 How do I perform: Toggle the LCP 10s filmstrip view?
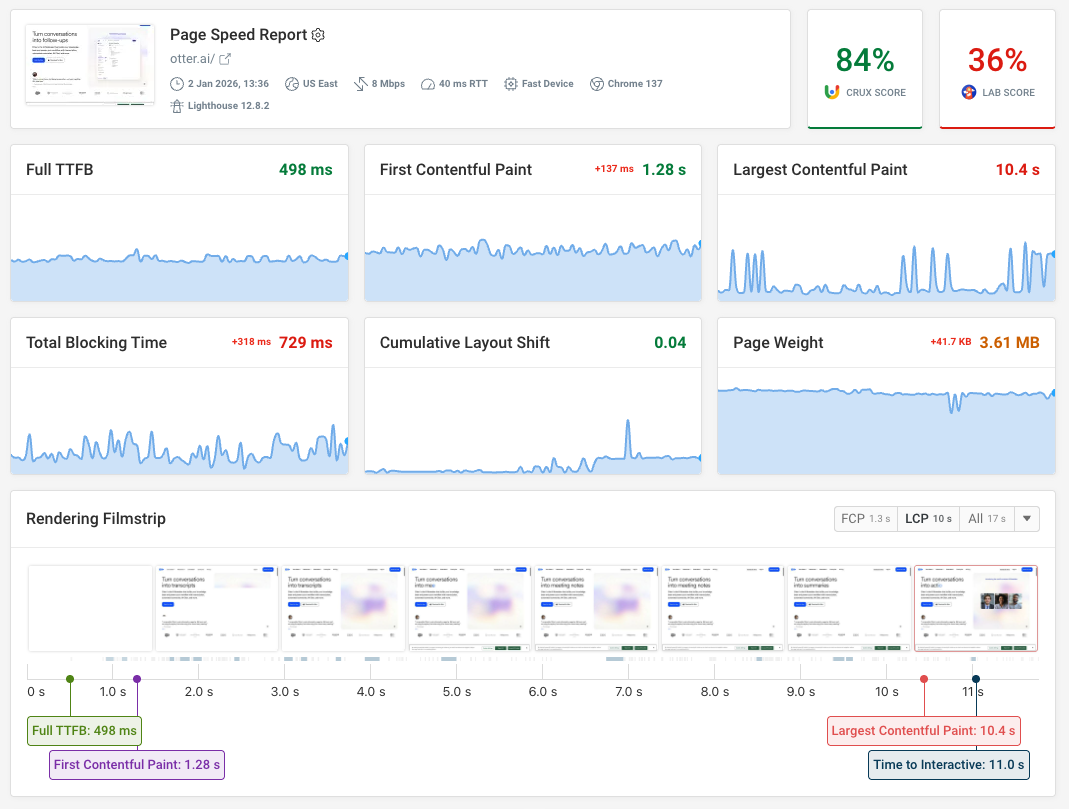point(927,518)
